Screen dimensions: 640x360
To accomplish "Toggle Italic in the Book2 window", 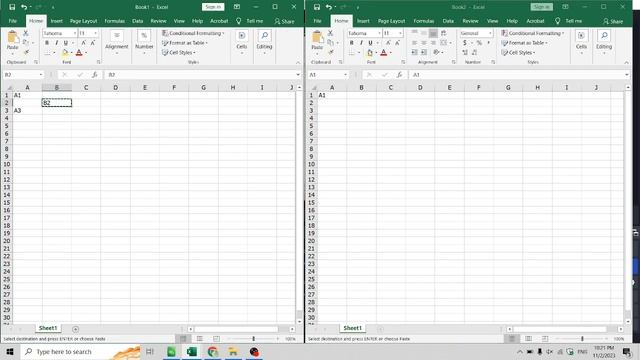I will tap(361, 43).
